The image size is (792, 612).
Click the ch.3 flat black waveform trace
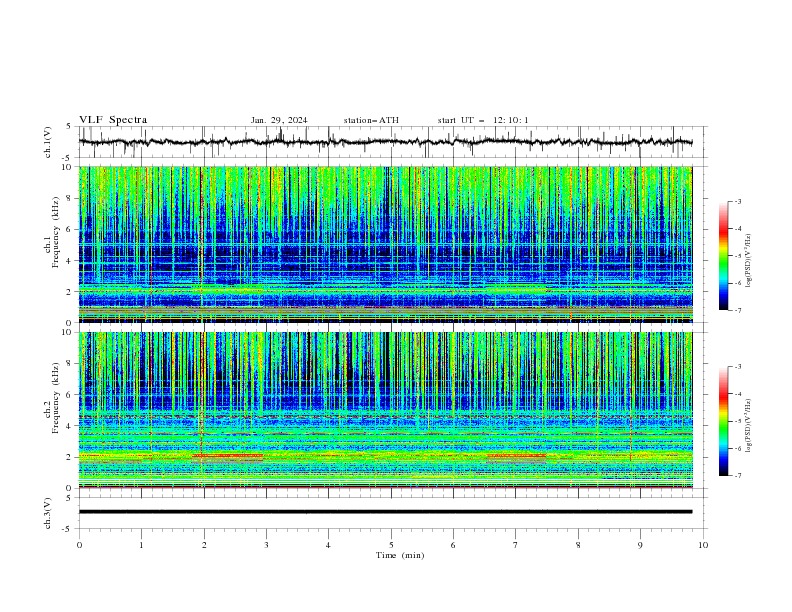[x=385, y=512]
